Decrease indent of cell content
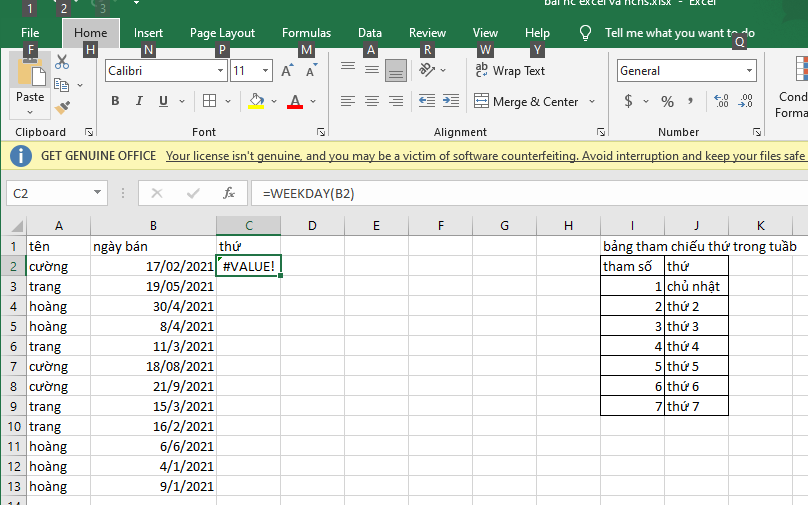The image size is (808, 505). click(x=427, y=100)
